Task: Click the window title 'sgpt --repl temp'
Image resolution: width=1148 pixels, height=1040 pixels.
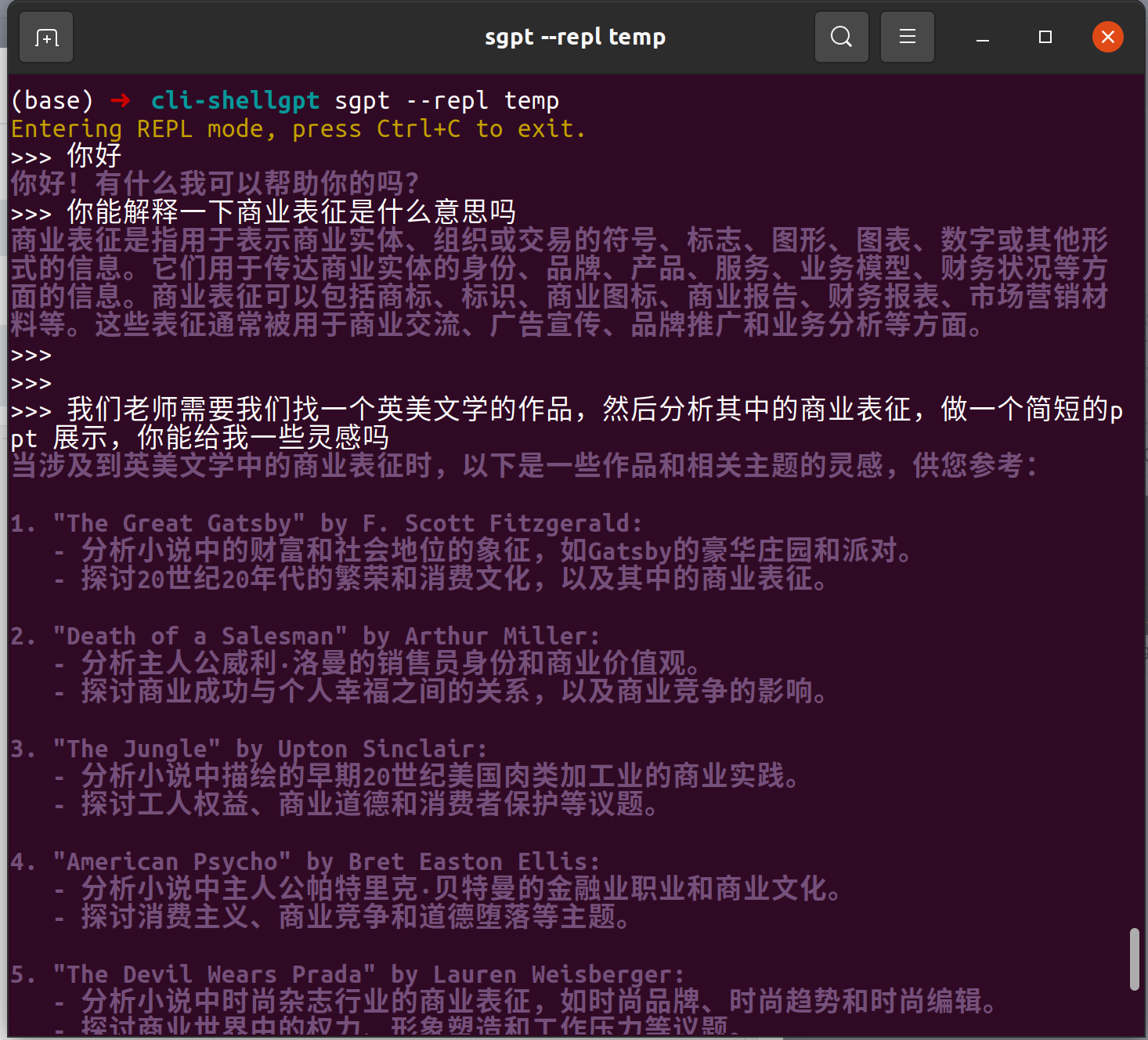Action: tap(575, 37)
